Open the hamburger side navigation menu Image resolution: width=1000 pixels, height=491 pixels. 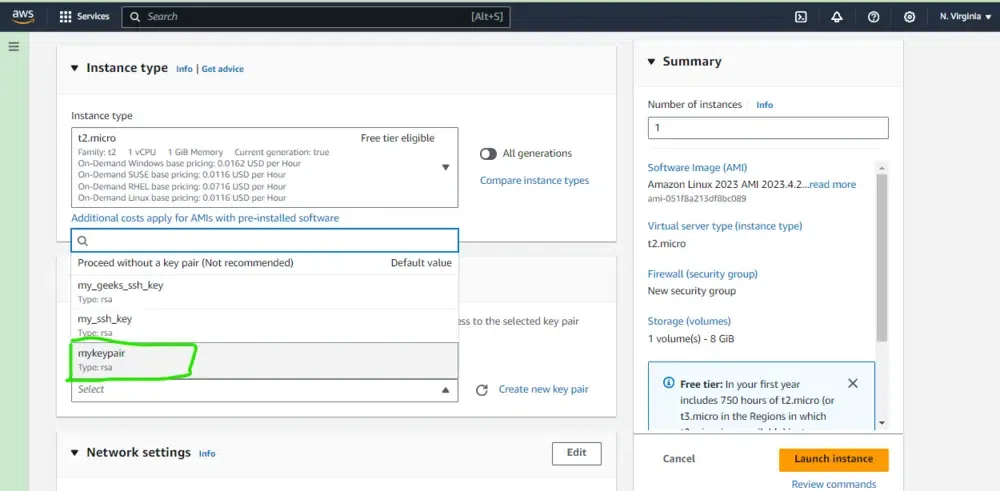[13, 47]
